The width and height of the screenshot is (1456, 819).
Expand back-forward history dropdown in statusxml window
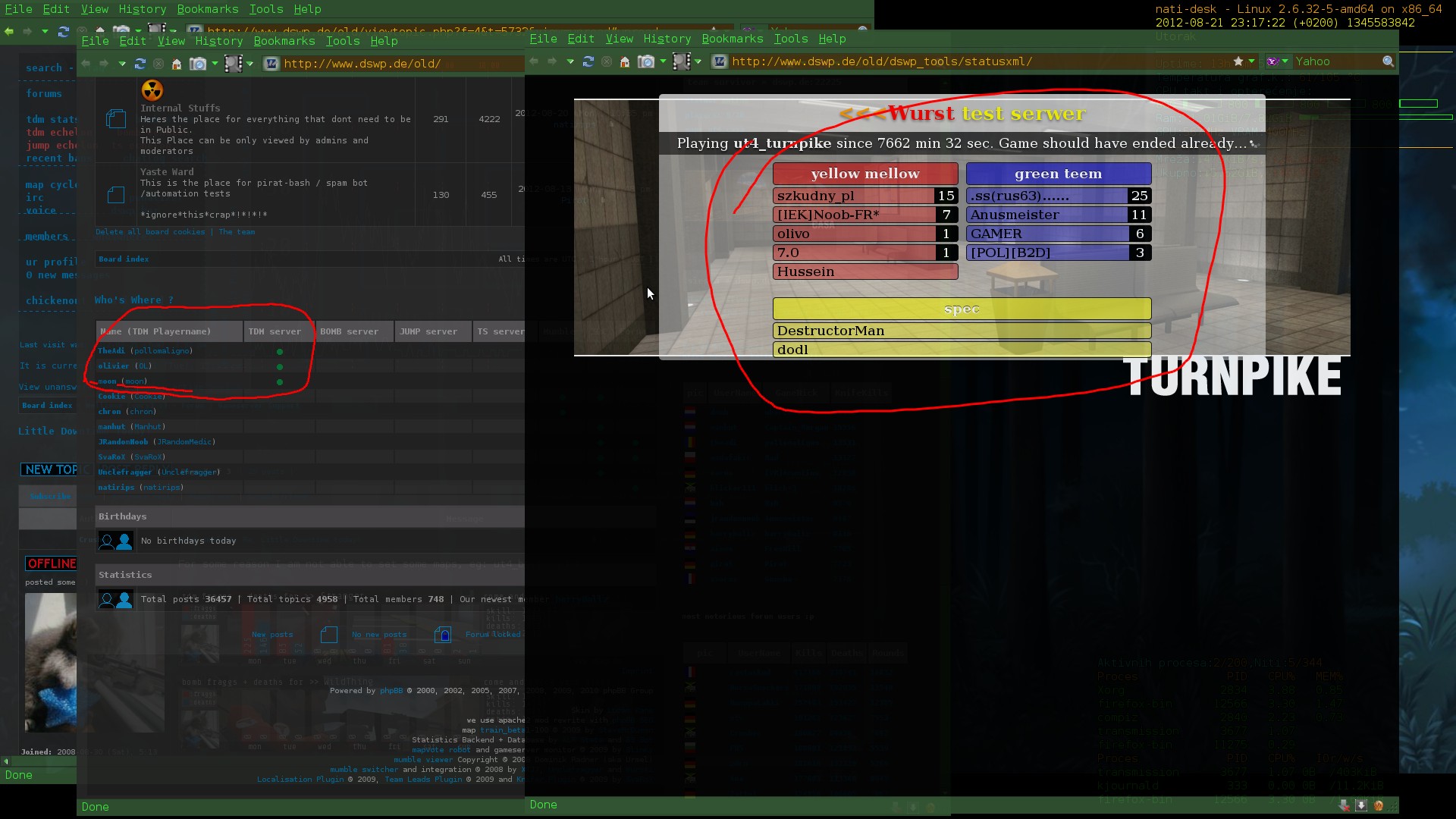pyautogui.click(x=570, y=61)
